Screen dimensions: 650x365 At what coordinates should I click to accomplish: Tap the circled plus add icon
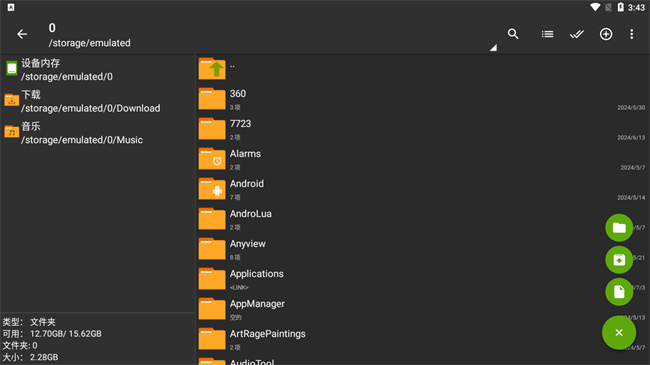(606, 34)
